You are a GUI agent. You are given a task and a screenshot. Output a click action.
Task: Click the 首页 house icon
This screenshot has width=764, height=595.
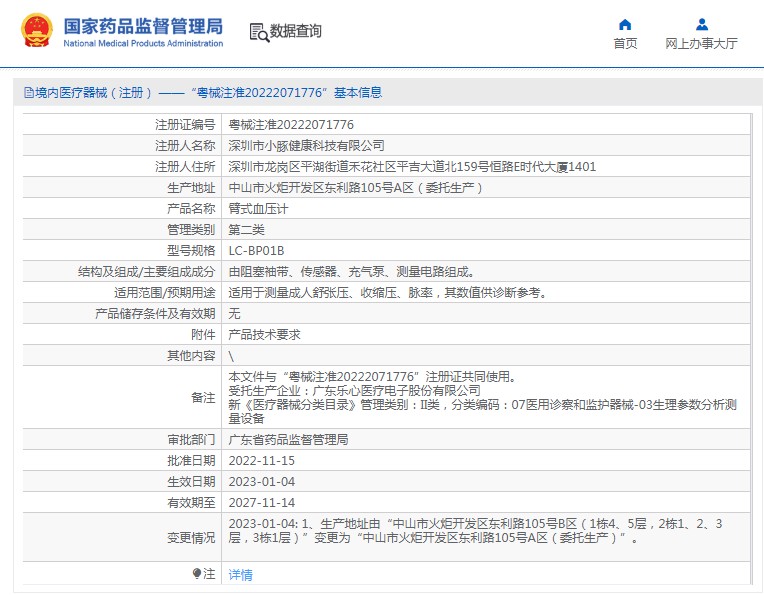click(x=625, y=24)
